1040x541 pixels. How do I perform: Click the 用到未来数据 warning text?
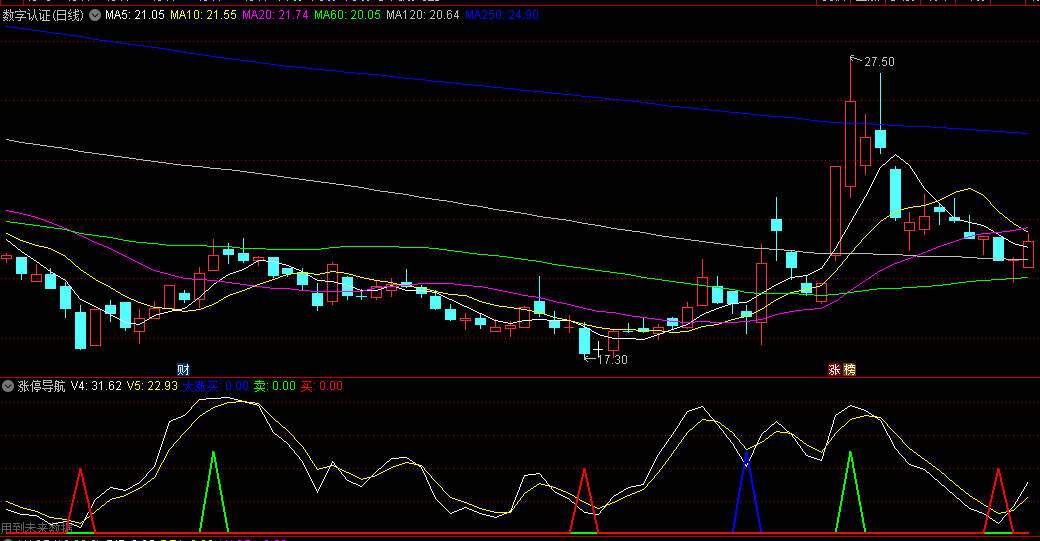point(36,528)
